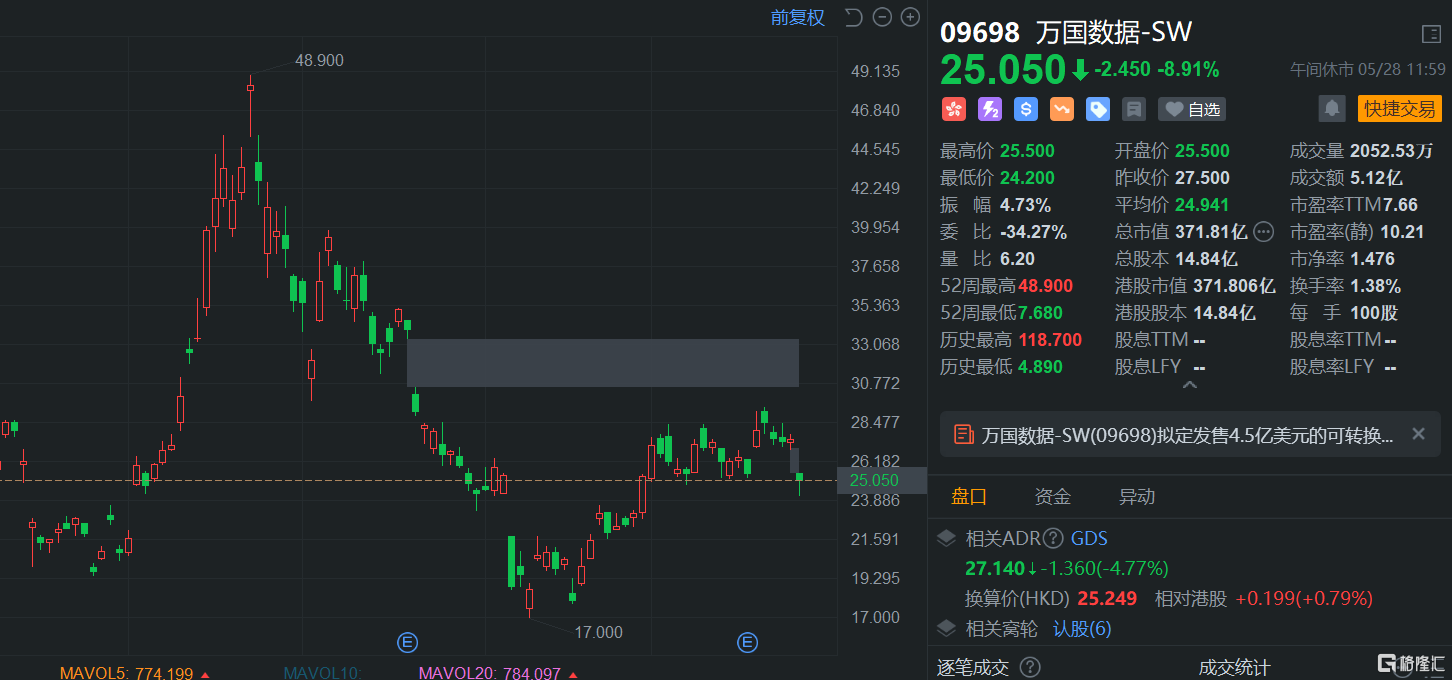Click the help icon beside 逐笔成交

point(1030,667)
